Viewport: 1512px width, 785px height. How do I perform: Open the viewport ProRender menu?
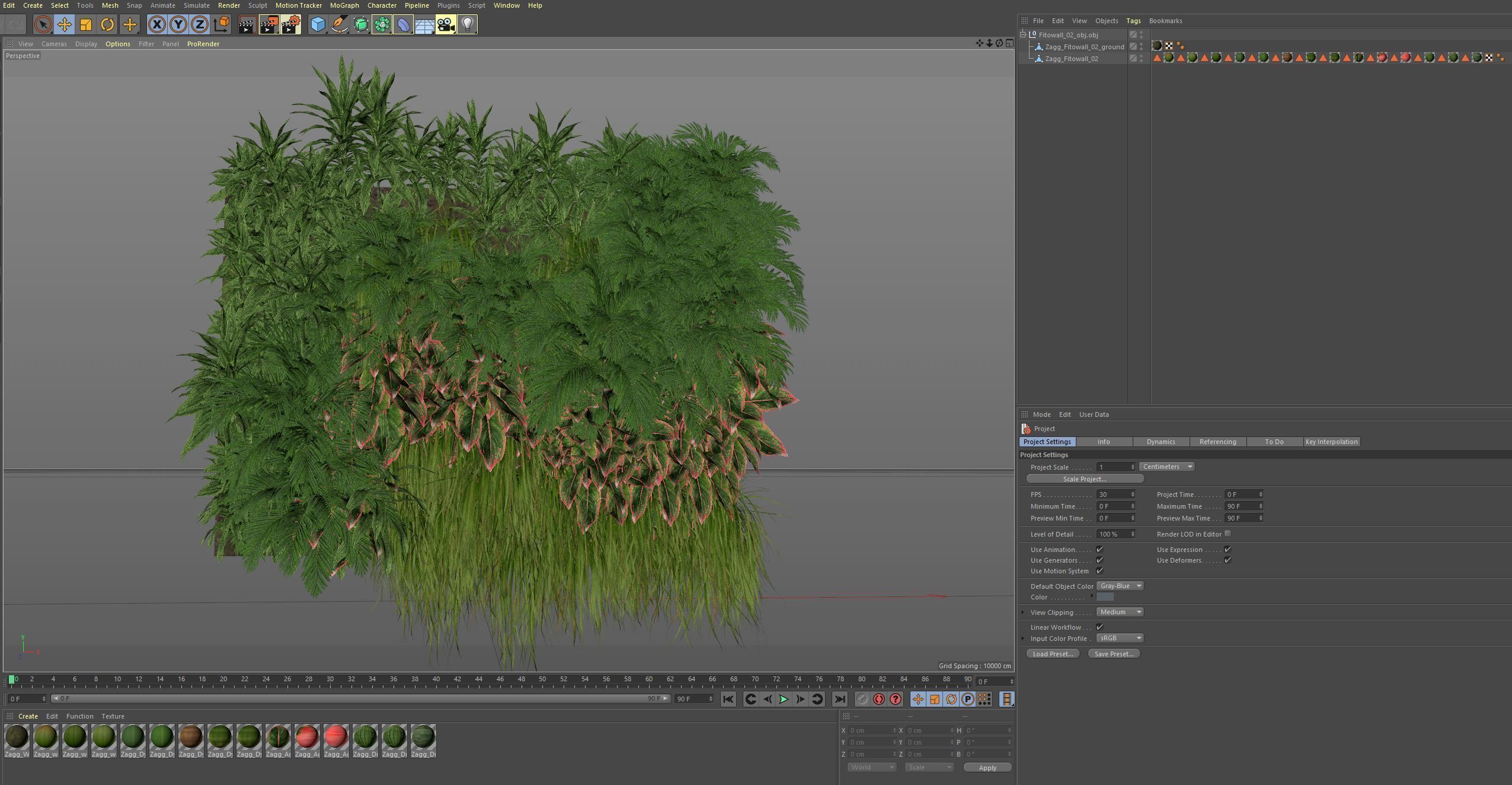203,44
